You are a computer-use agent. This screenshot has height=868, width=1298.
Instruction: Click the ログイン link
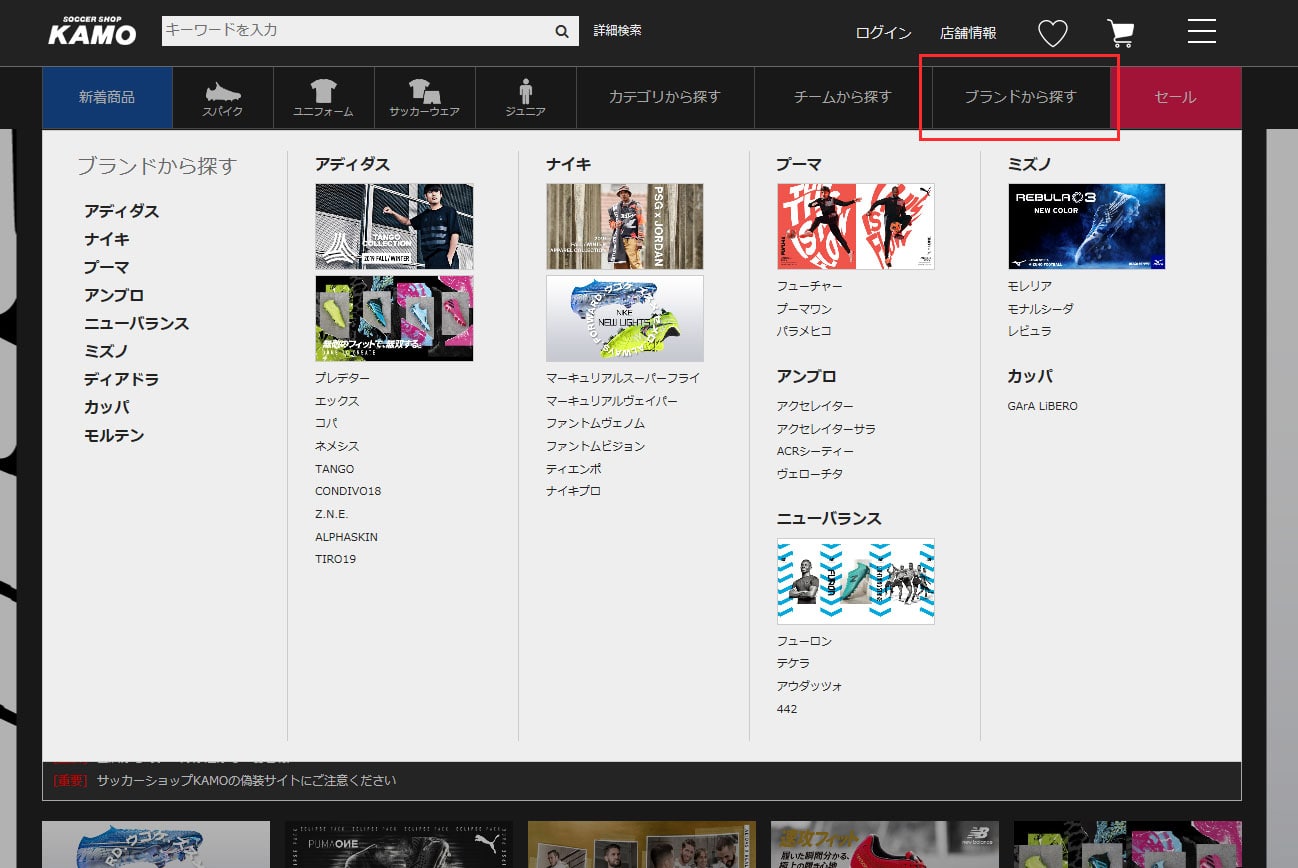click(x=883, y=33)
